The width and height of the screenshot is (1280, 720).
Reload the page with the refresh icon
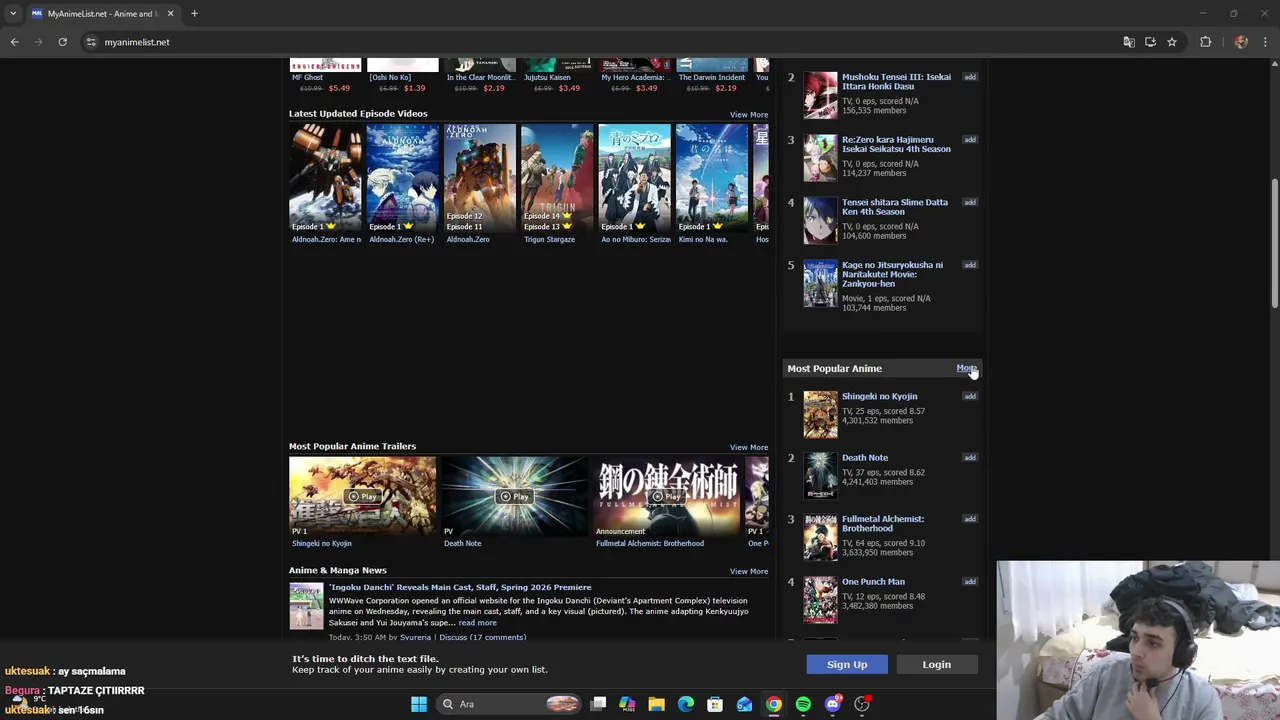[62, 42]
